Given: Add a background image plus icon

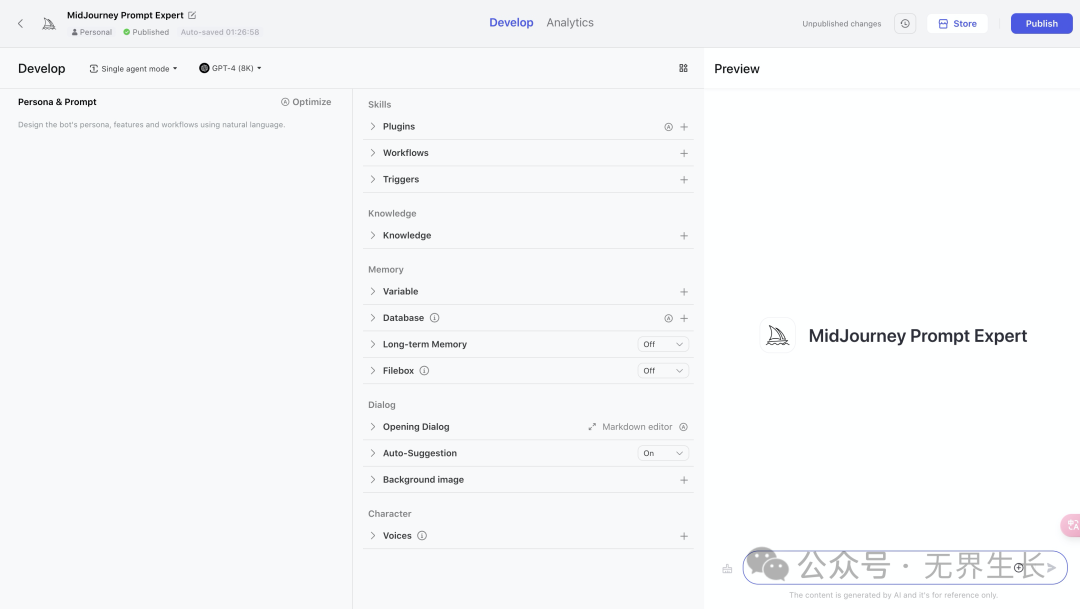Looking at the screenshot, I should (x=684, y=480).
